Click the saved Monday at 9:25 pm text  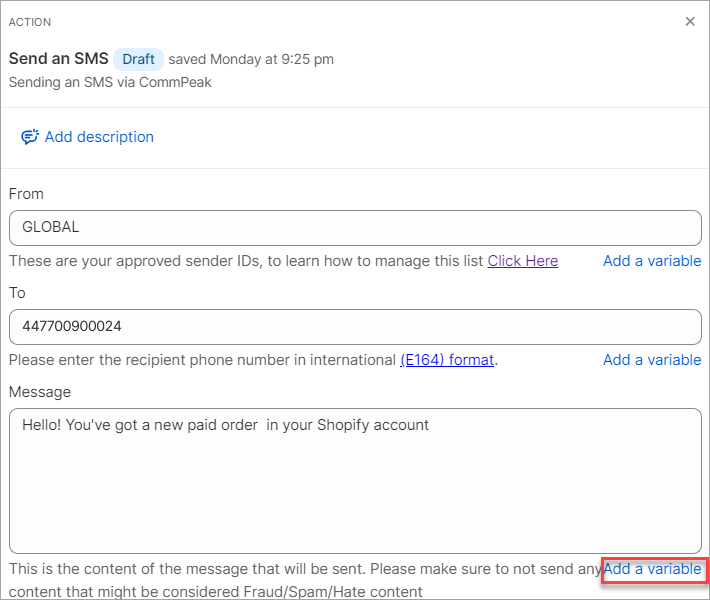[x=251, y=59]
